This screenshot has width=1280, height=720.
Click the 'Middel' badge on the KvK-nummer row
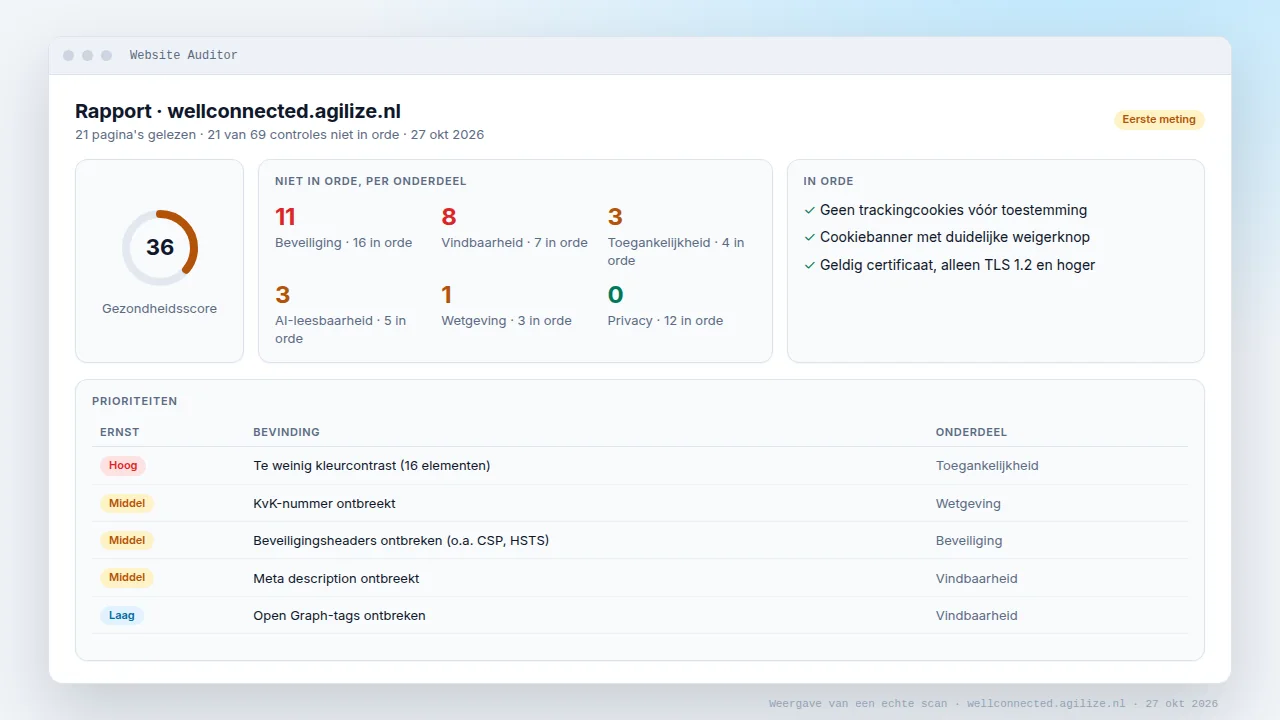tap(127, 503)
